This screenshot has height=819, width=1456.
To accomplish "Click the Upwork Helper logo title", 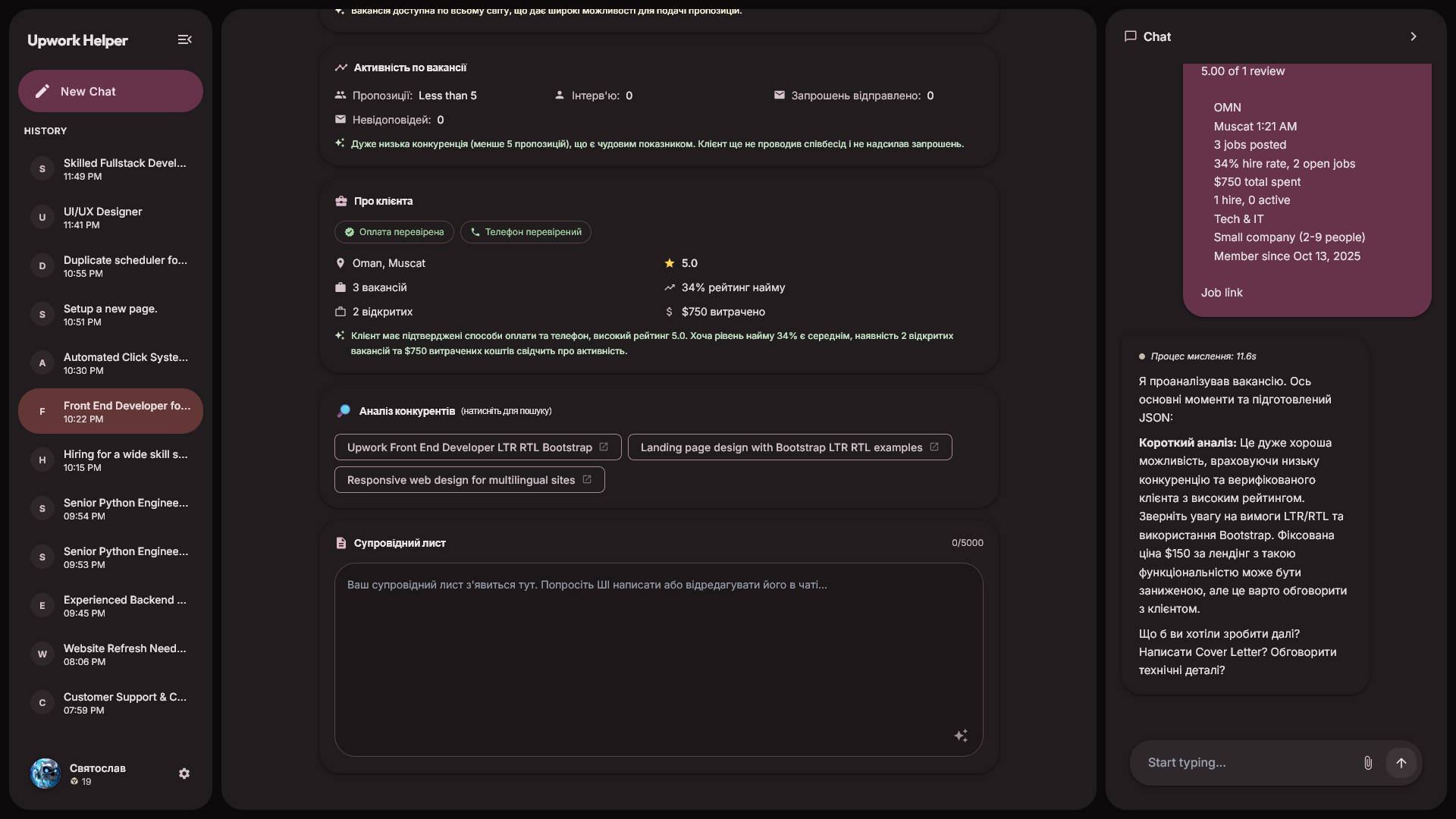I will point(77,40).
